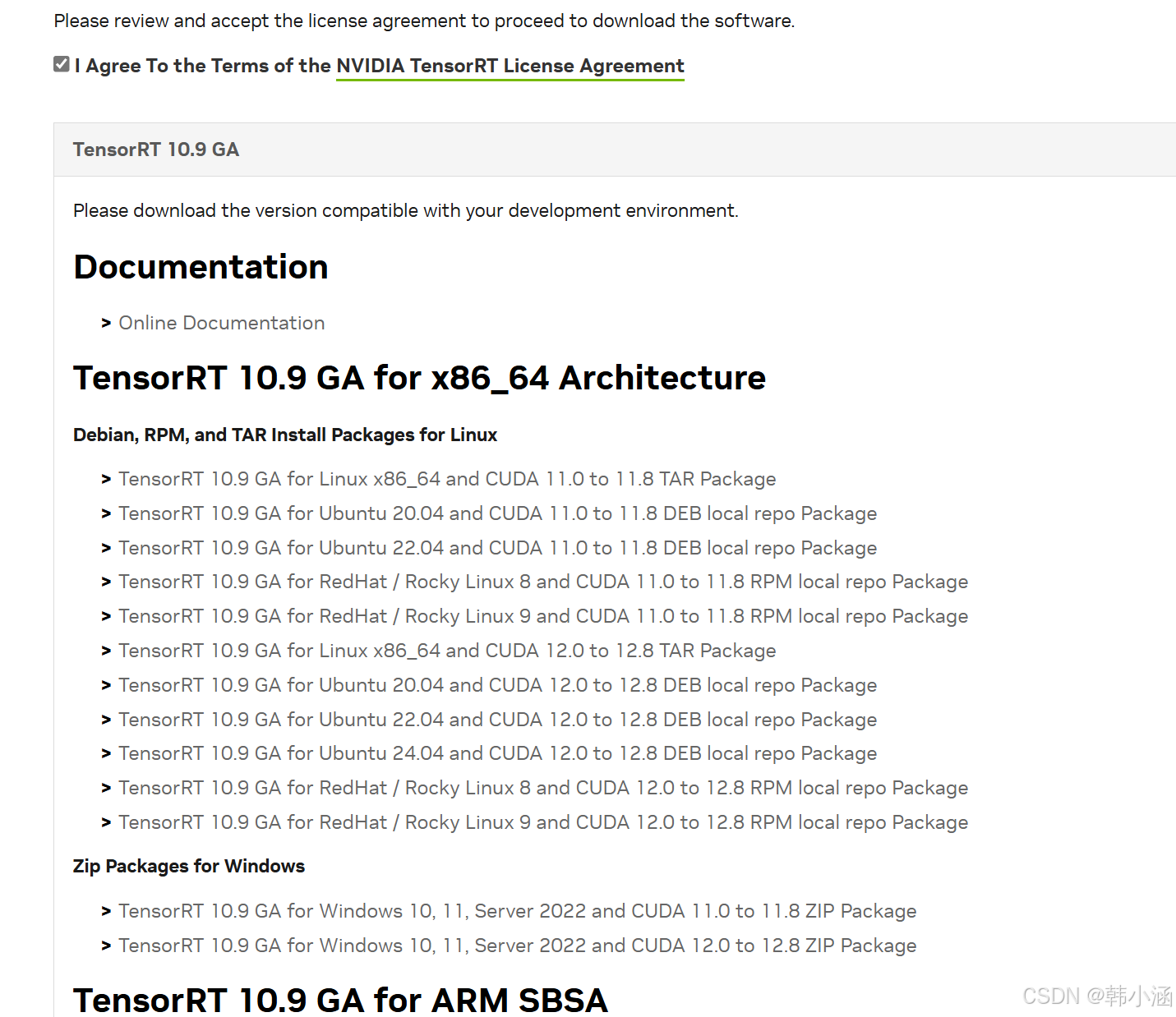Download Rocky Linux 8 CUDA 11.0 to 11.8 RPM package
The image size is (1176, 1017).
[x=543, y=582]
